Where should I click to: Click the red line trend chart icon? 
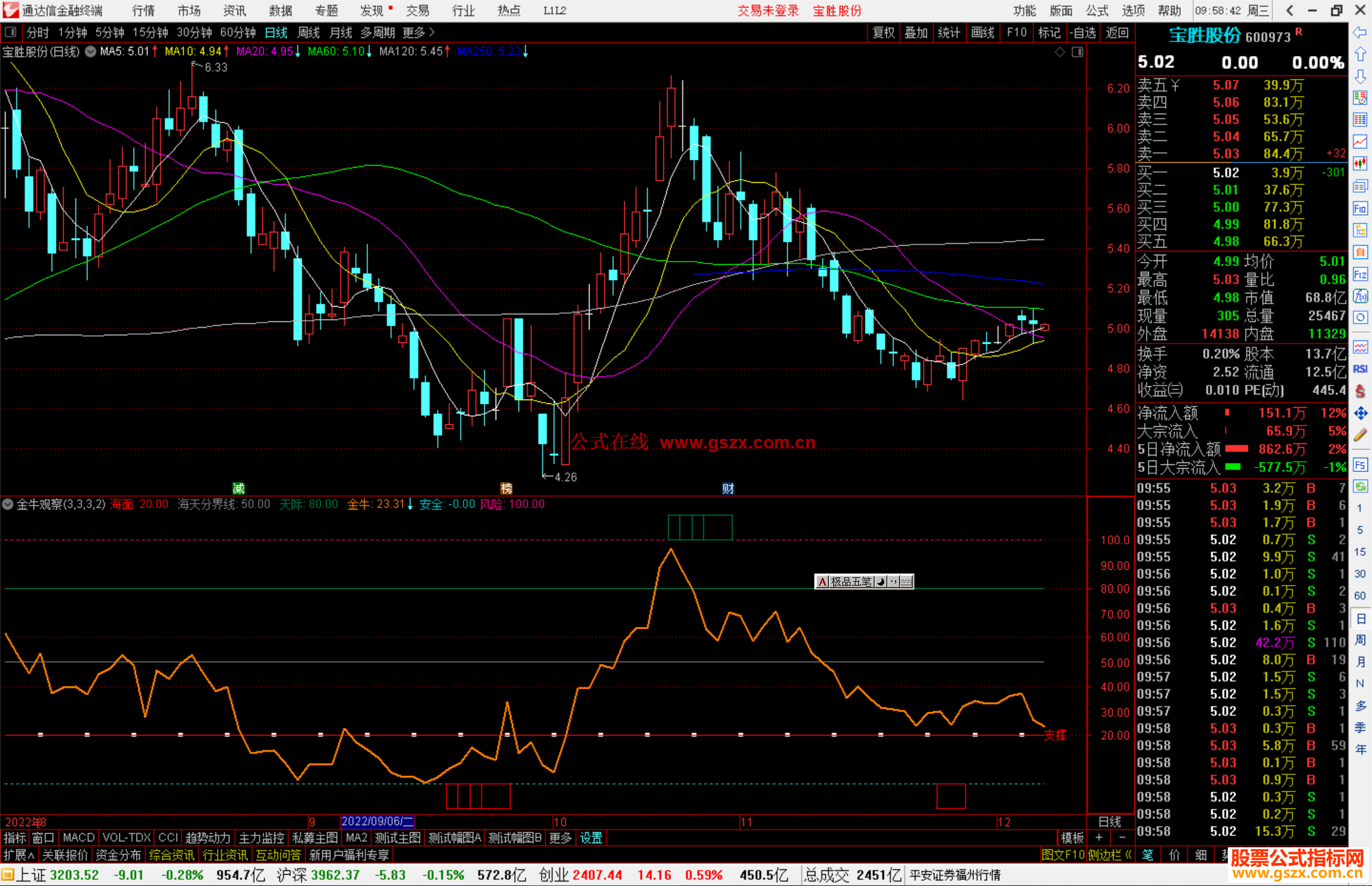pos(1360,142)
